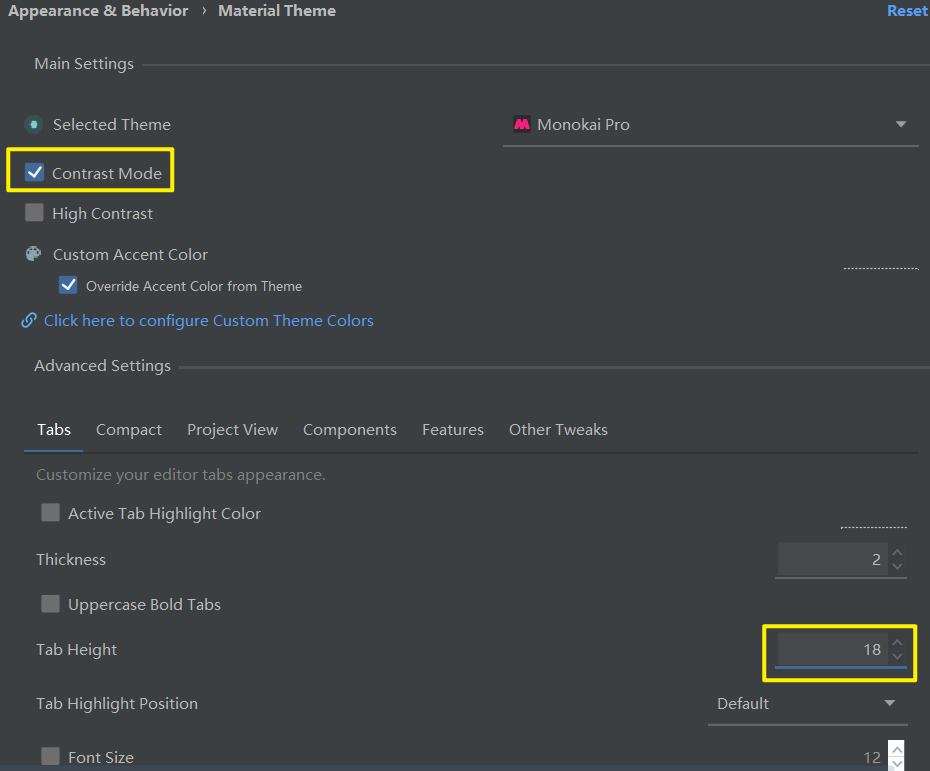
Task: Open the Project View tab
Action: tap(232, 429)
